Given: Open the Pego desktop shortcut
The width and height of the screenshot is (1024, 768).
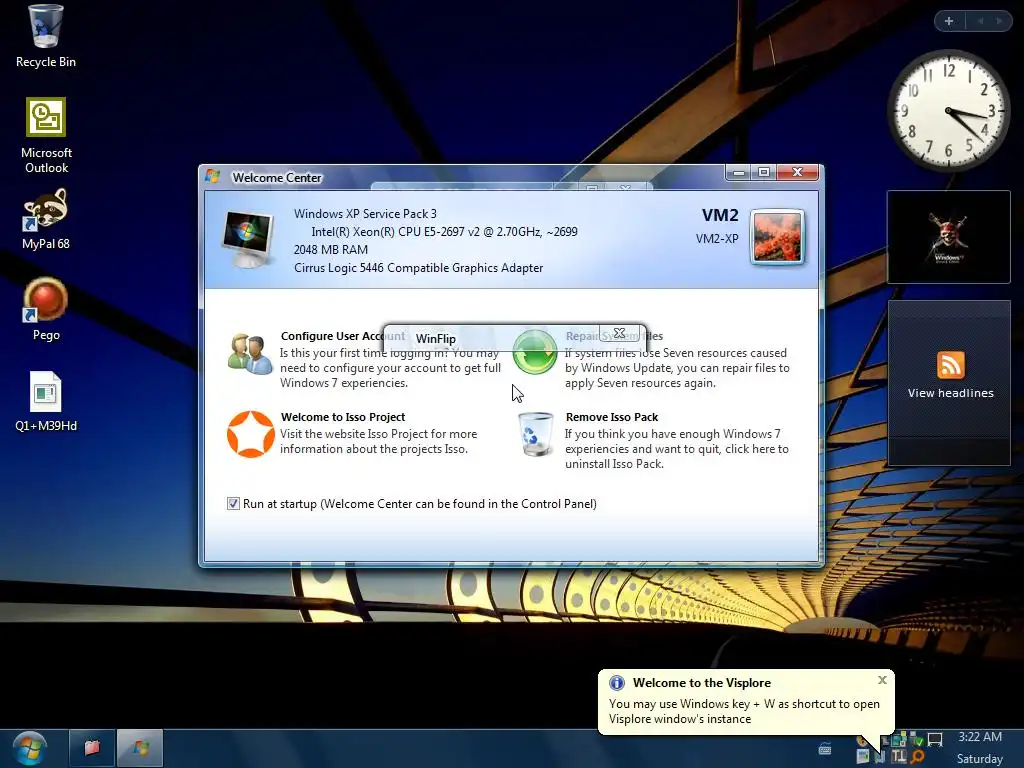Looking at the screenshot, I should [46, 309].
